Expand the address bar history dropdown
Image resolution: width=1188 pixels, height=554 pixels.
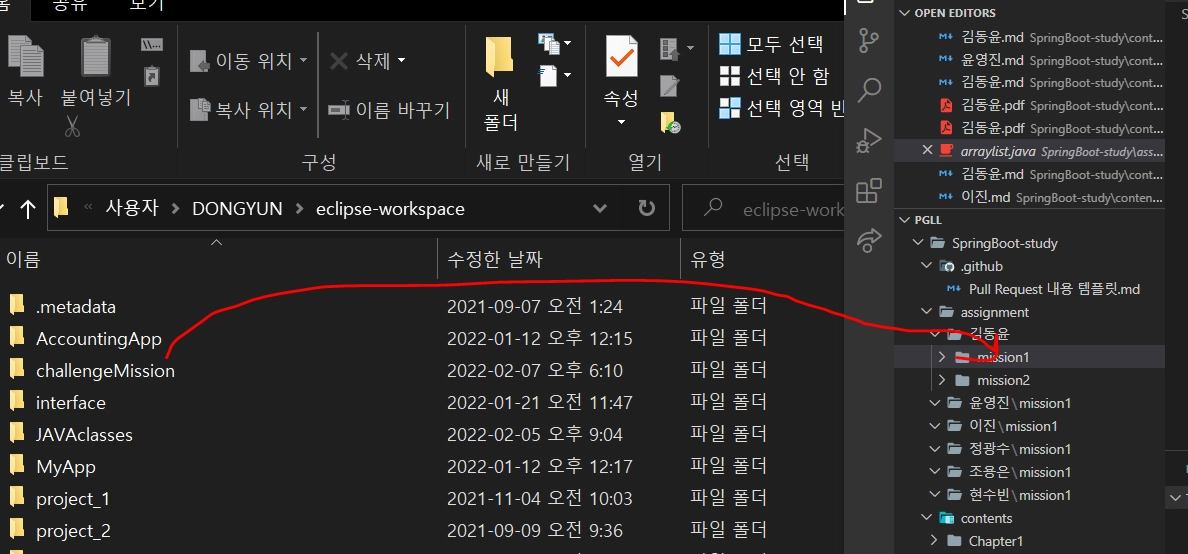[600, 208]
